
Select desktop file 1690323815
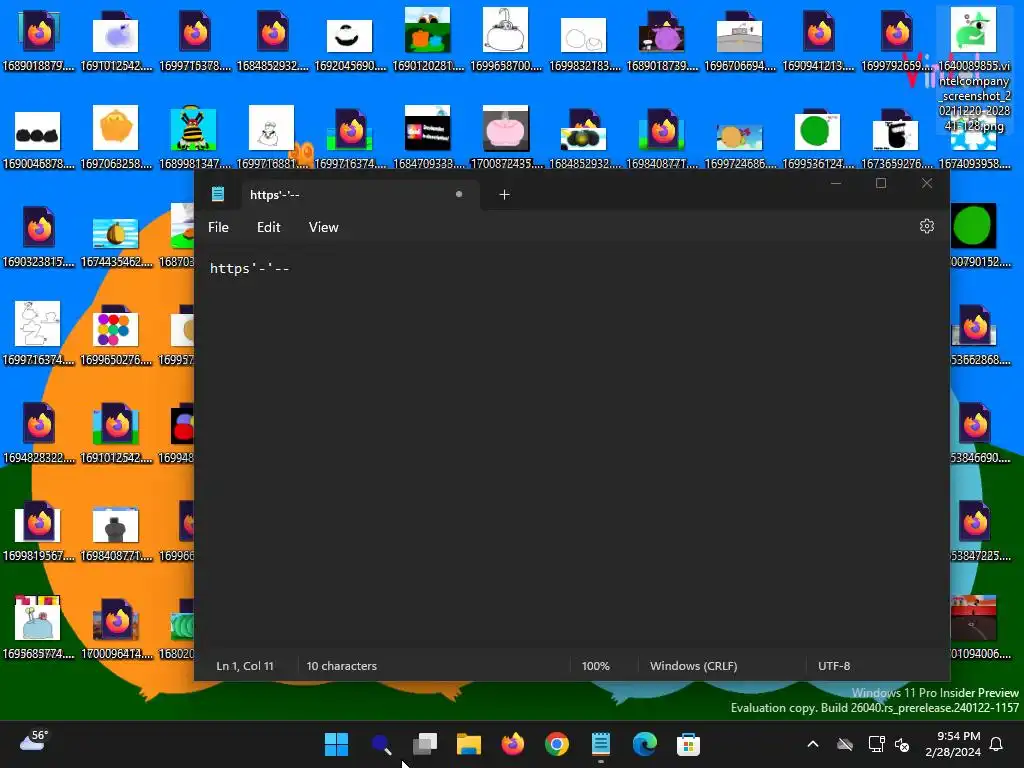39,236
